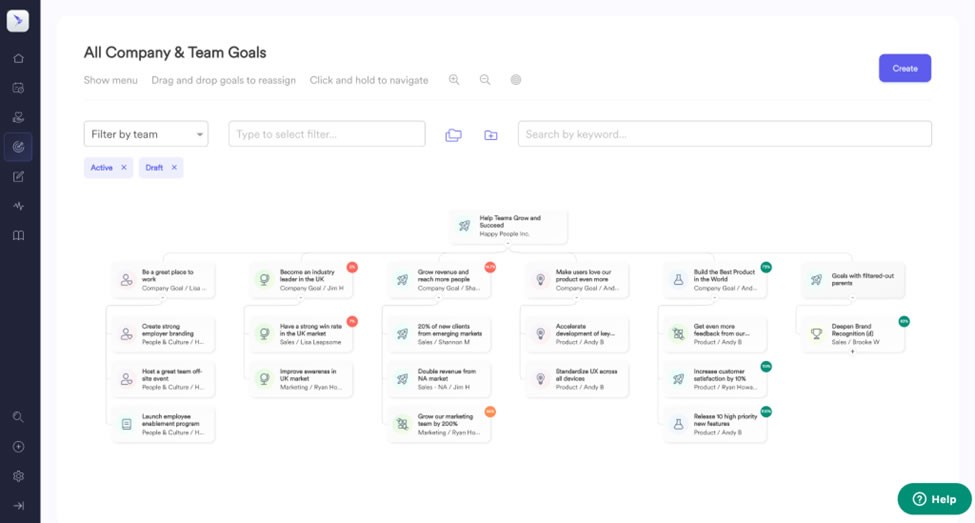Open the Accelerate development of key goal
Image resolution: width=975 pixels, height=523 pixels.
578,334
